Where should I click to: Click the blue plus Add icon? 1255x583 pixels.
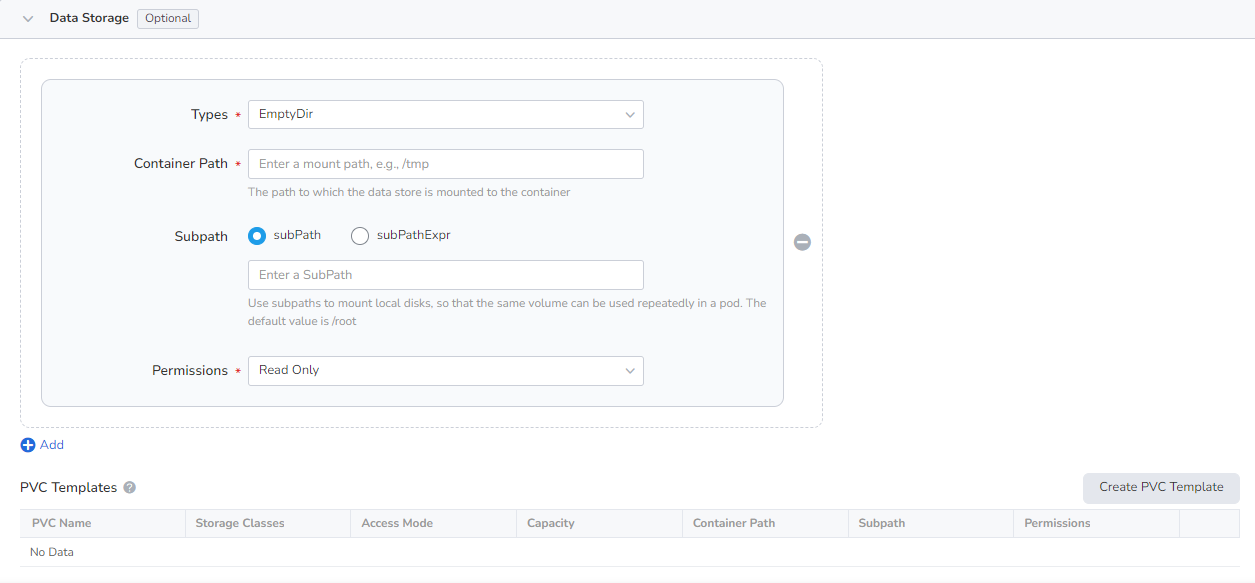point(28,445)
